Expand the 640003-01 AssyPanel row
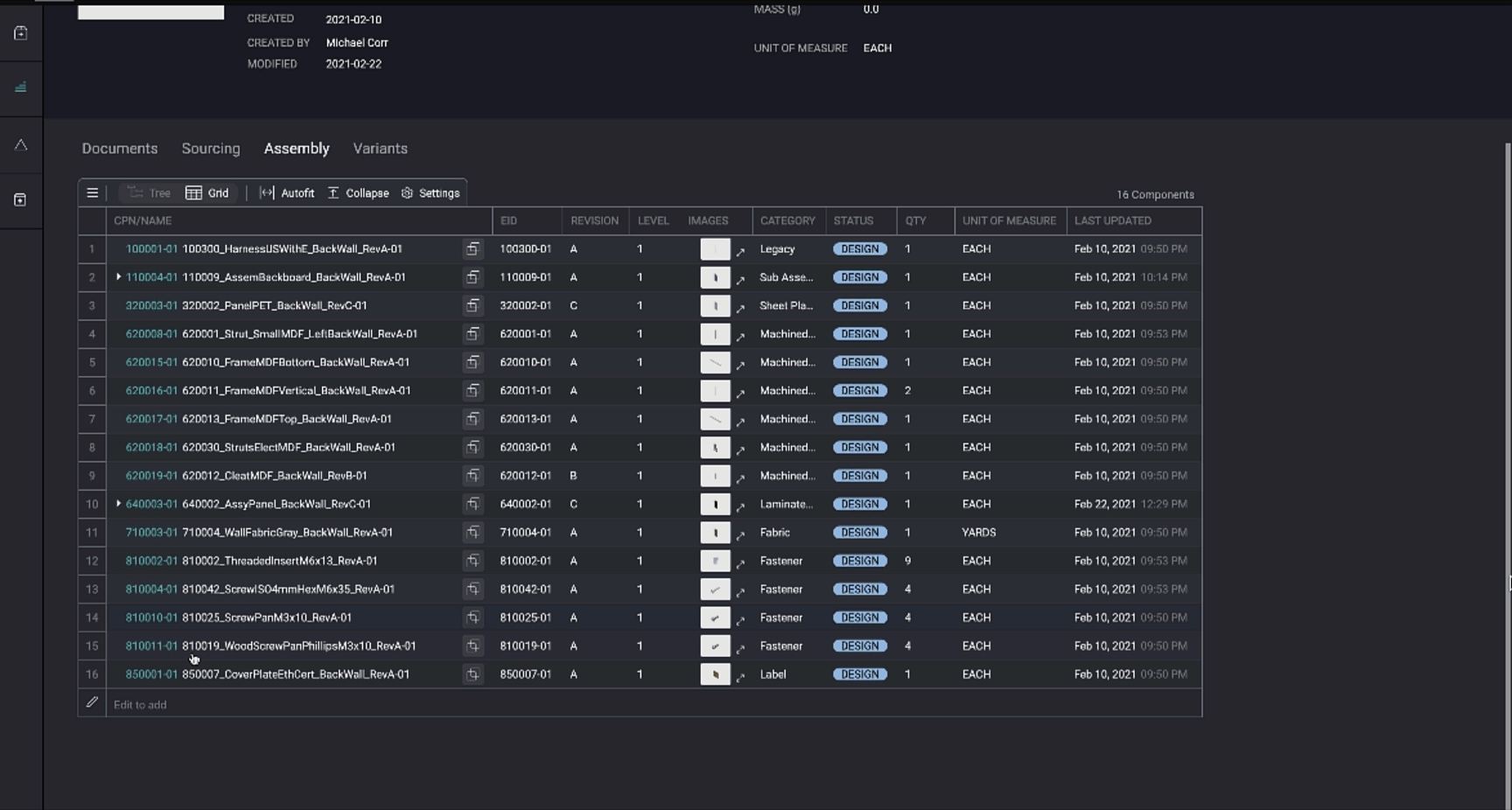 coord(119,504)
